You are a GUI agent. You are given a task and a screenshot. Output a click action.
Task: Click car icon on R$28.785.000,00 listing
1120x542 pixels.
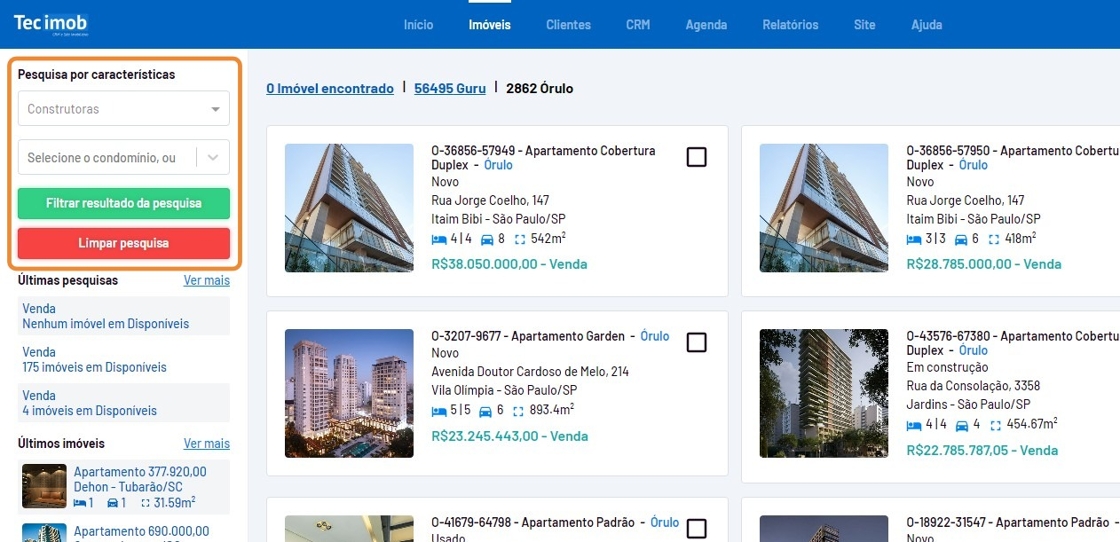961,240
